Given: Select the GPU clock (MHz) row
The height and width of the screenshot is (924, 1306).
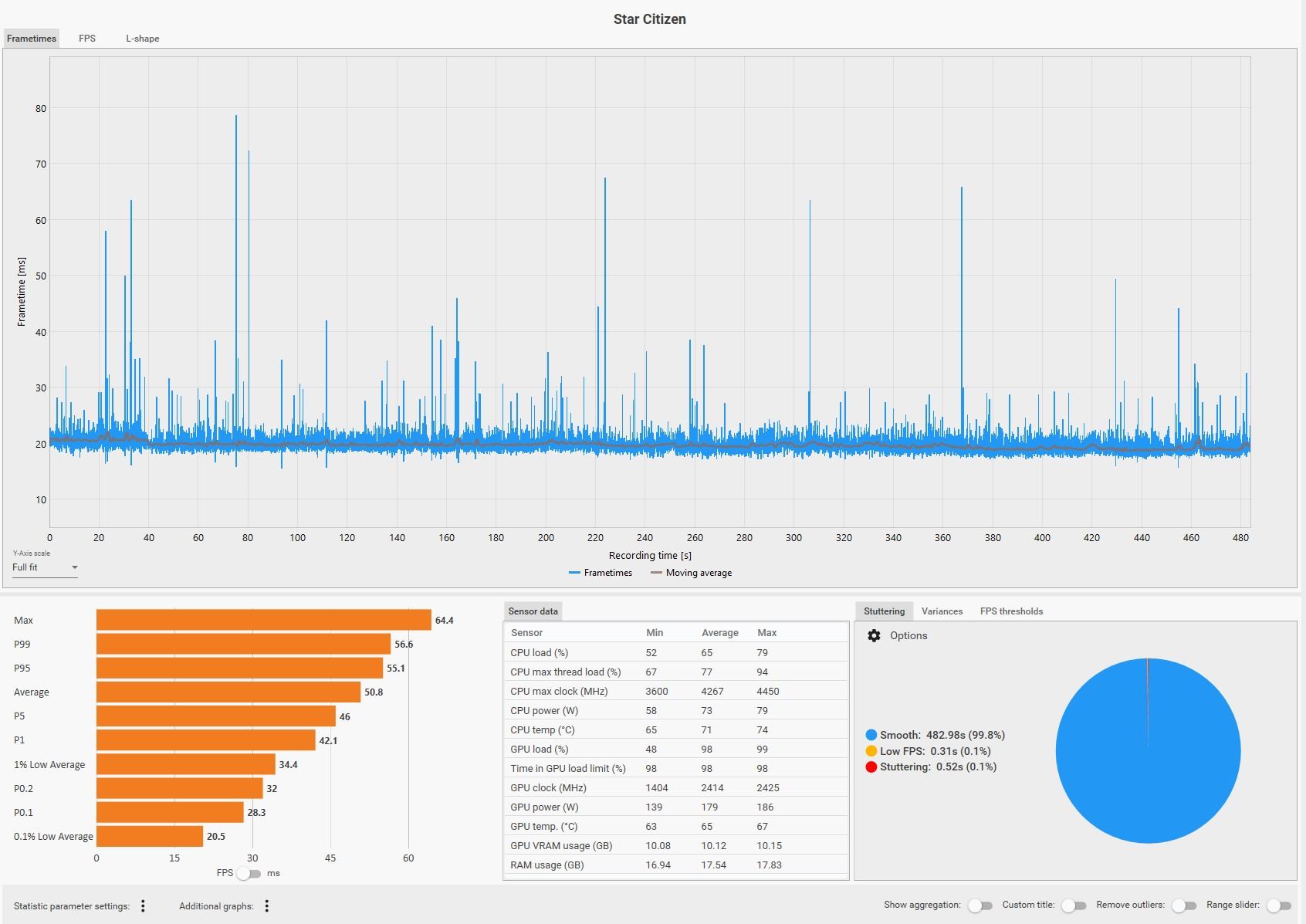Looking at the screenshot, I should (676, 787).
